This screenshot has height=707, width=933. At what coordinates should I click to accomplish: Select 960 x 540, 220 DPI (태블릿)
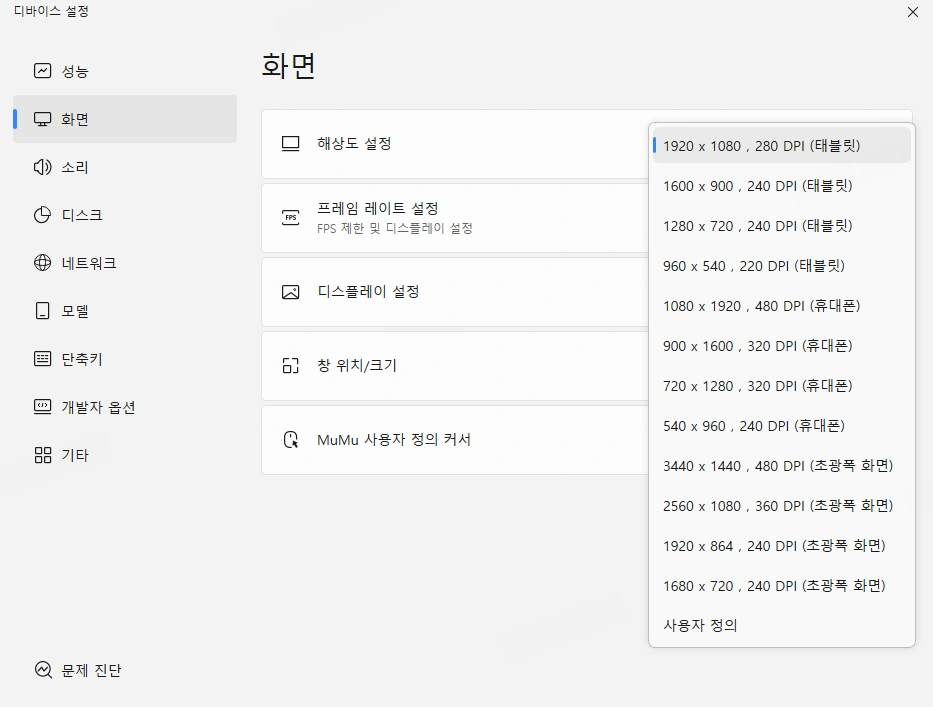tap(782, 265)
